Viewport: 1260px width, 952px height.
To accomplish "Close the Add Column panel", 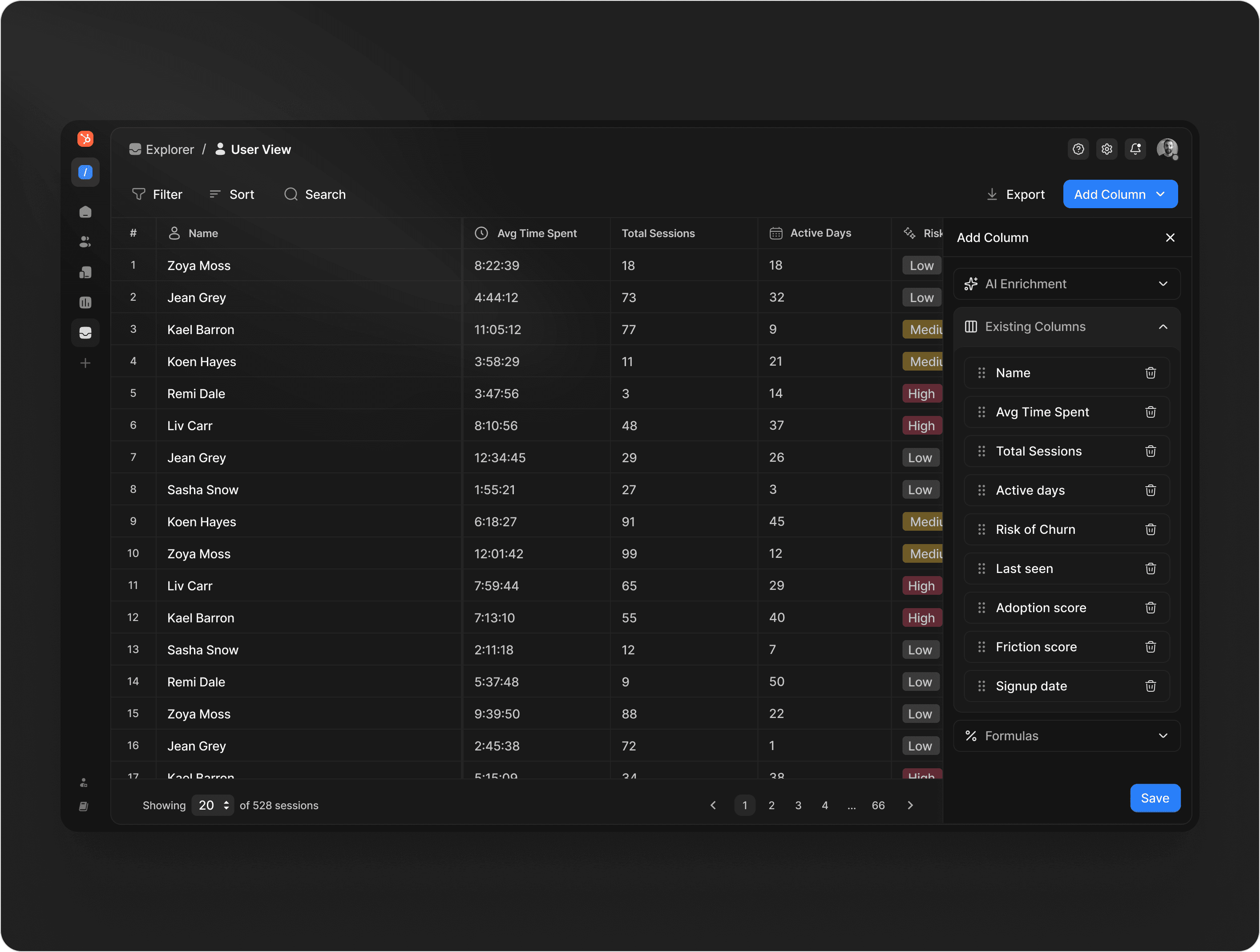I will coord(1170,238).
